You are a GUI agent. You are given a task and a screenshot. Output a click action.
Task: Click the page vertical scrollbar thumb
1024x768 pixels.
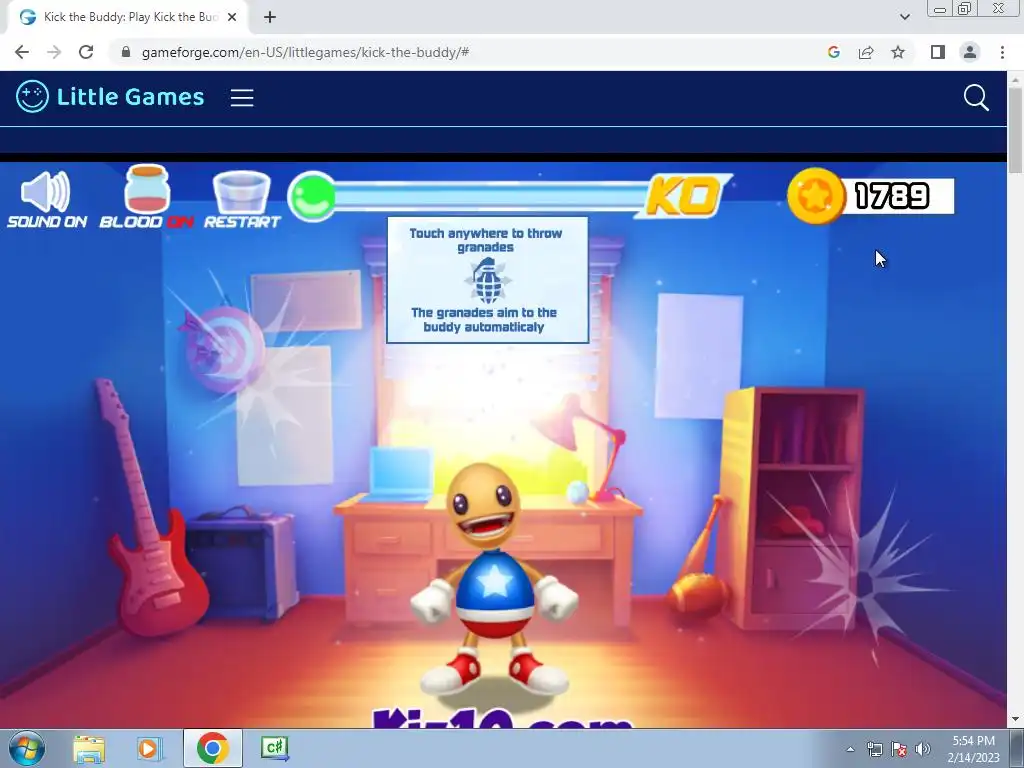1016,129
